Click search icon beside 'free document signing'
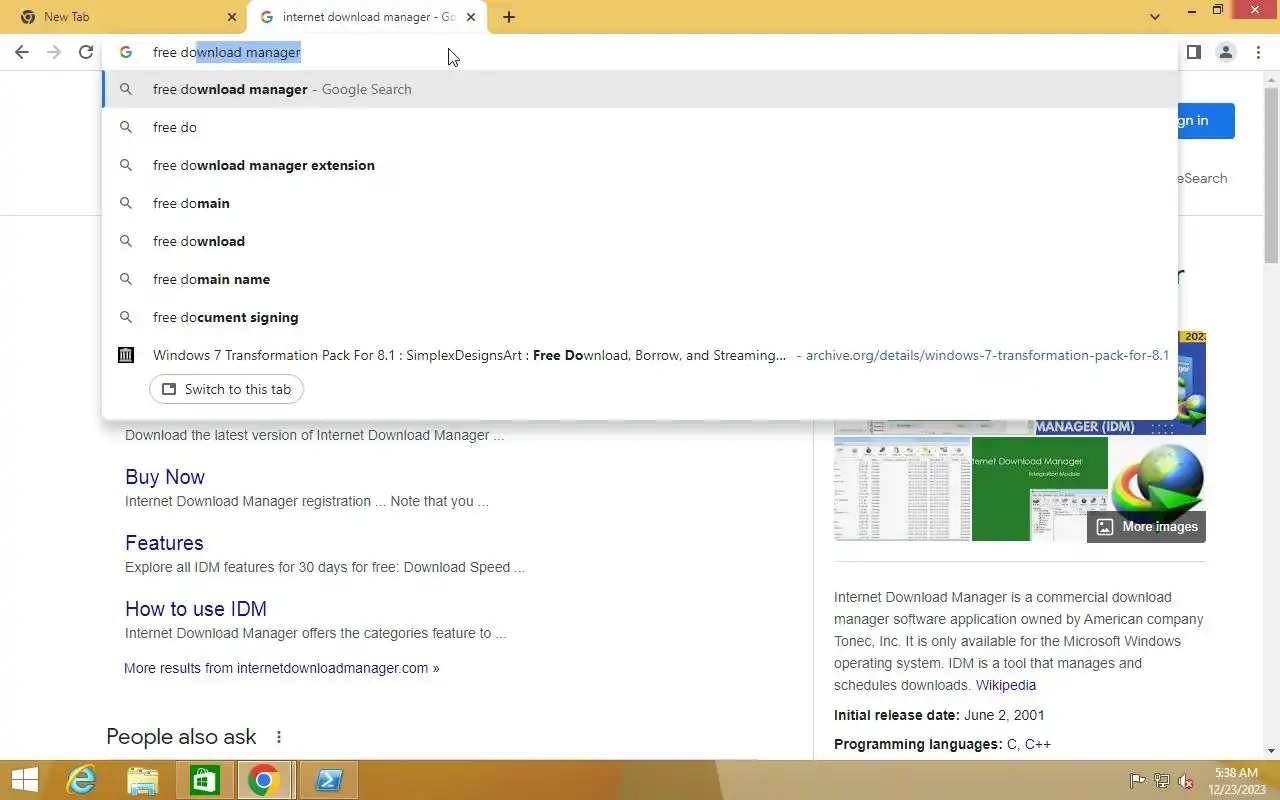This screenshot has height=800, width=1280. pos(126,317)
